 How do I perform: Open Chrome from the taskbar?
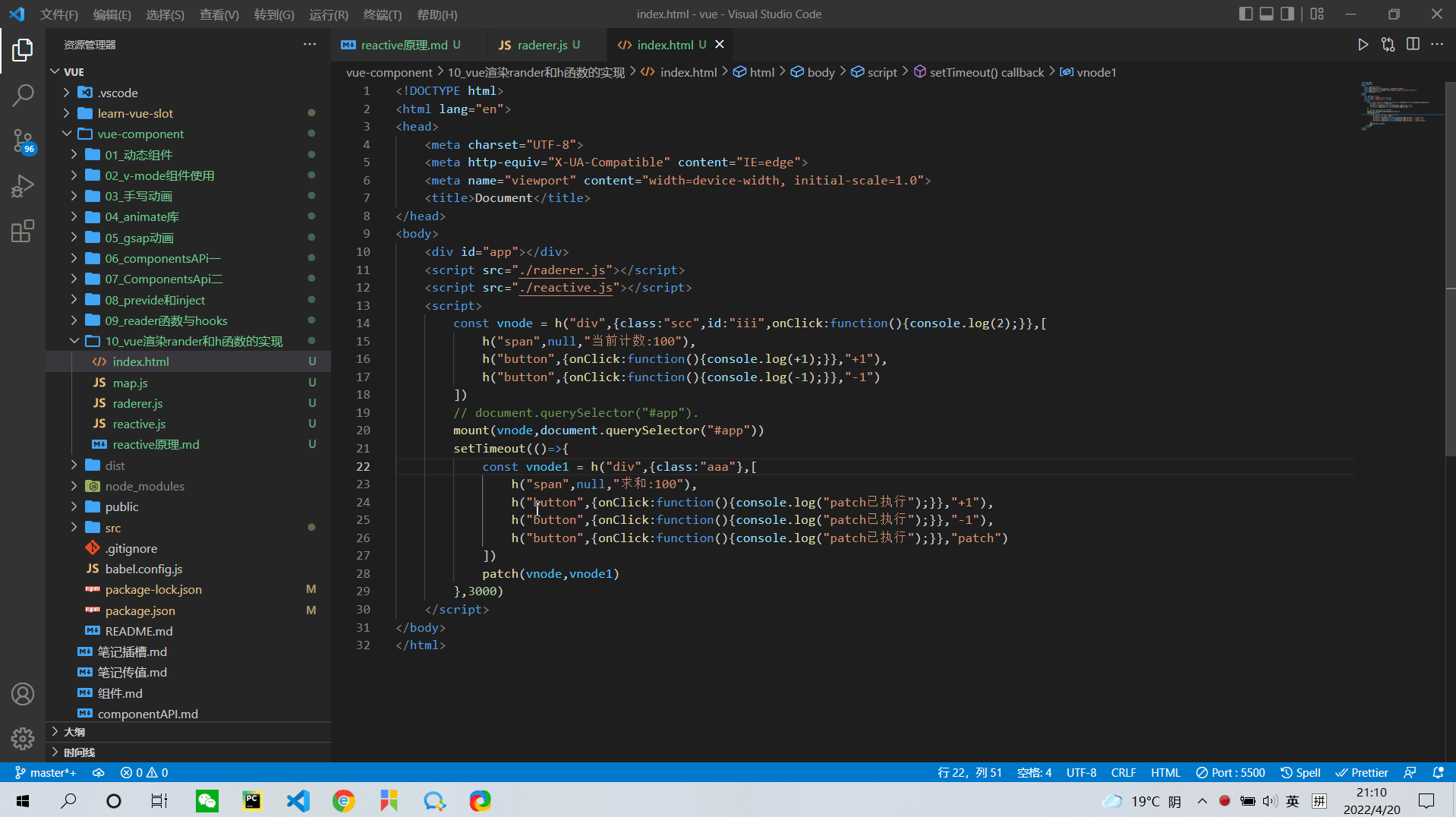(344, 800)
